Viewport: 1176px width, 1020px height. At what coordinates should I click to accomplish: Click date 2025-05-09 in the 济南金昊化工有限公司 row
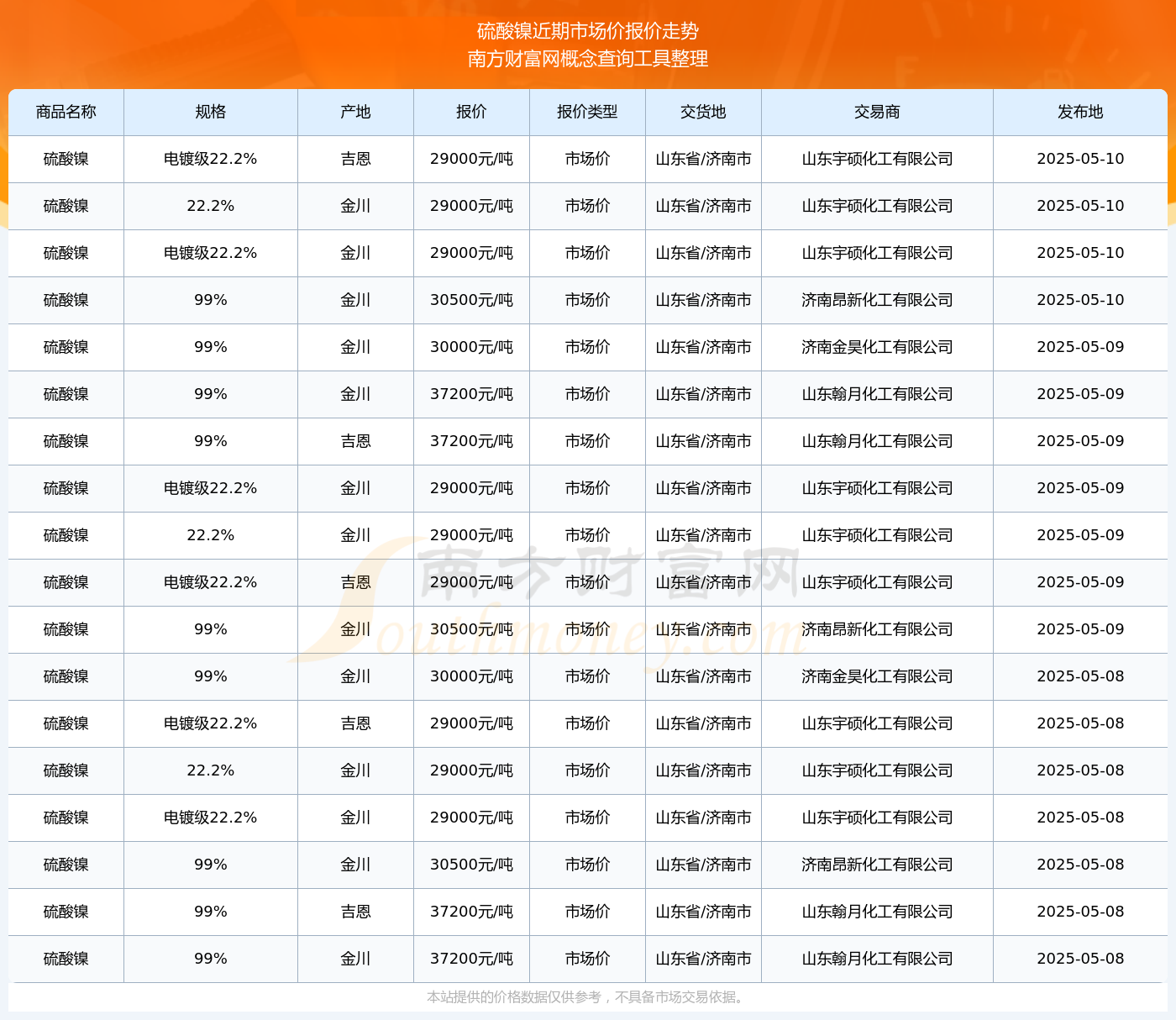(1081, 347)
